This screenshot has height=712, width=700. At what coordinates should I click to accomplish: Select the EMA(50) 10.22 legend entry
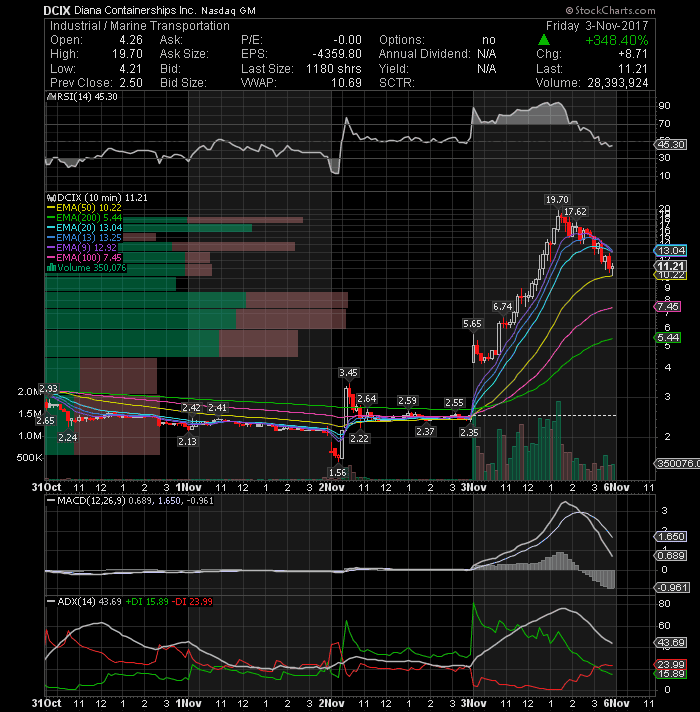coord(84,208)
